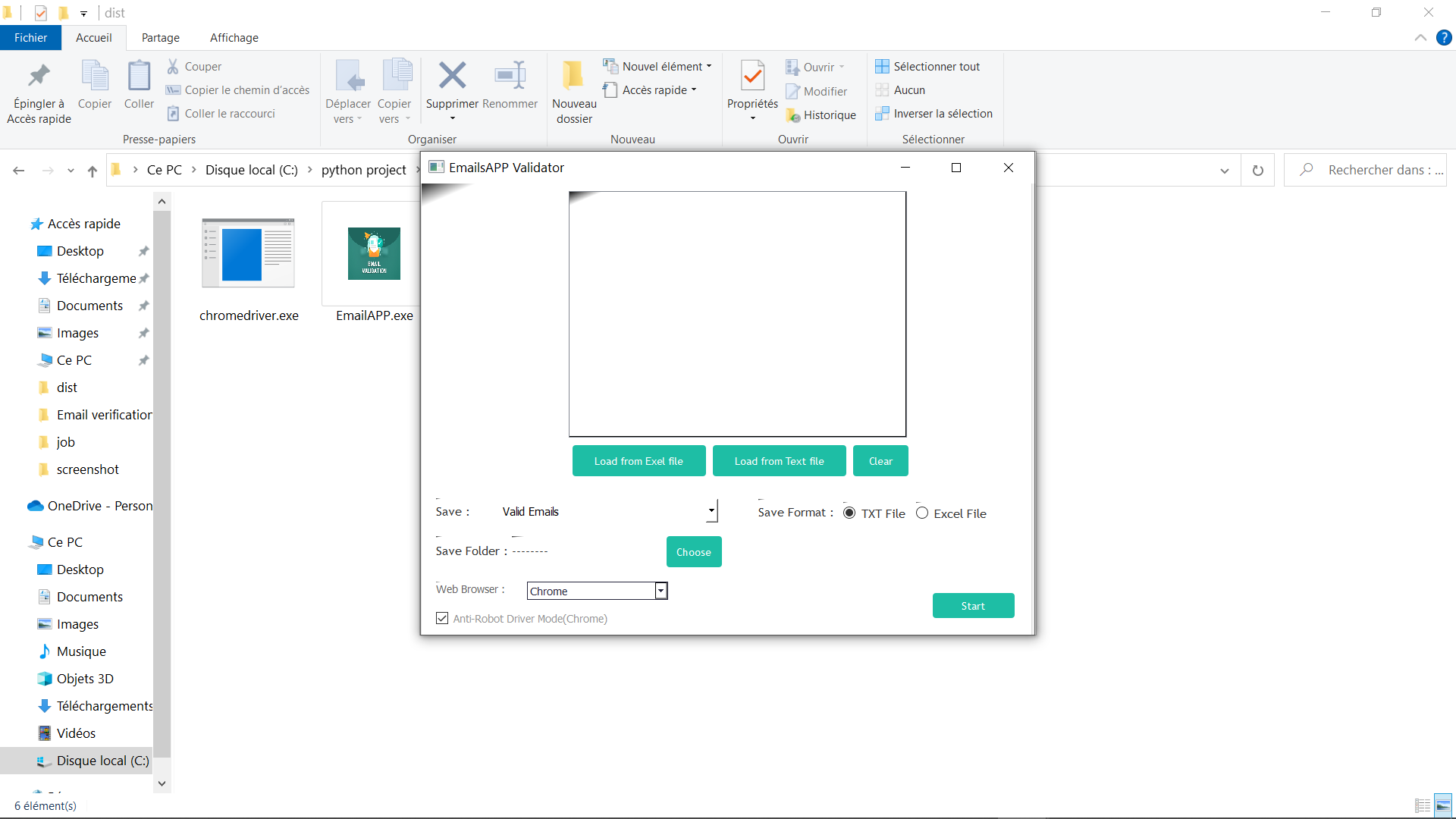
Task: Click the Renommer icon
Action: pos(510,76)
